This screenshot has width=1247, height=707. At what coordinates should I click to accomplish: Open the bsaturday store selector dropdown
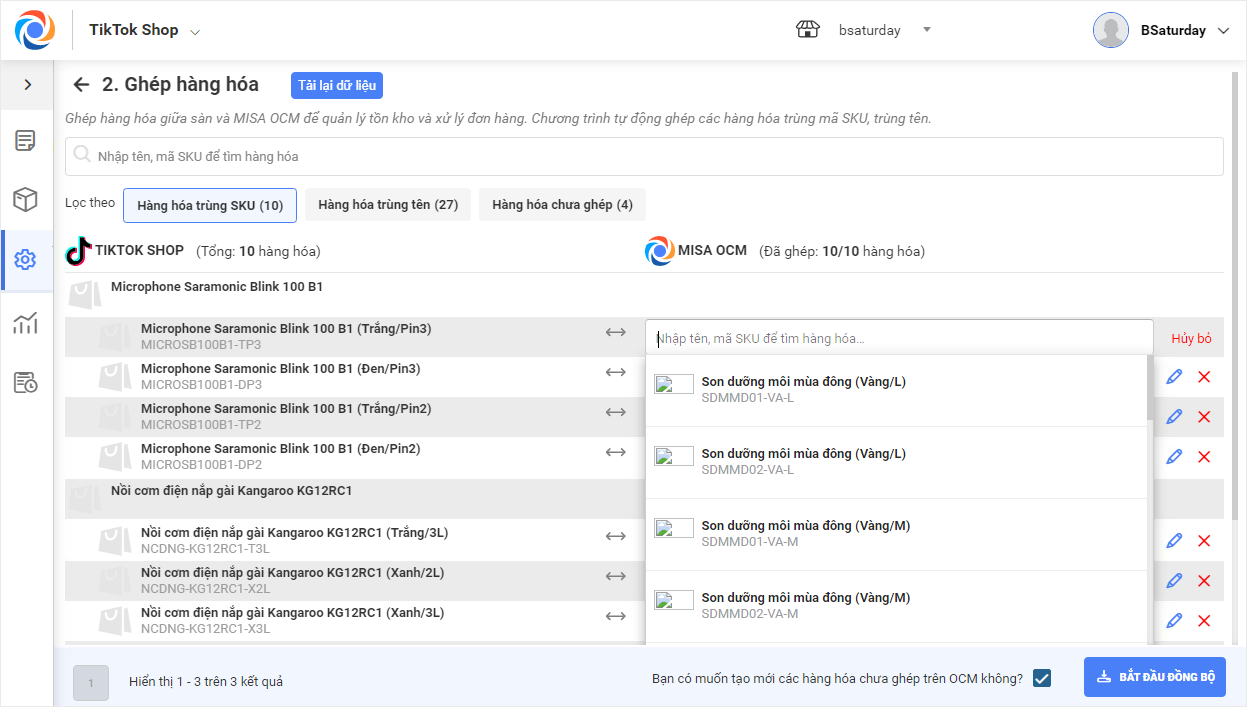pos(926,30)
